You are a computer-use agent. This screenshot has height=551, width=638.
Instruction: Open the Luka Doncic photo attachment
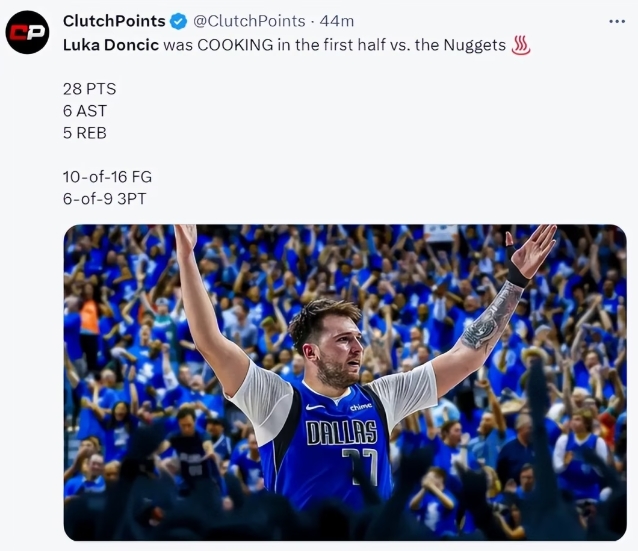[x=345, y=382]
